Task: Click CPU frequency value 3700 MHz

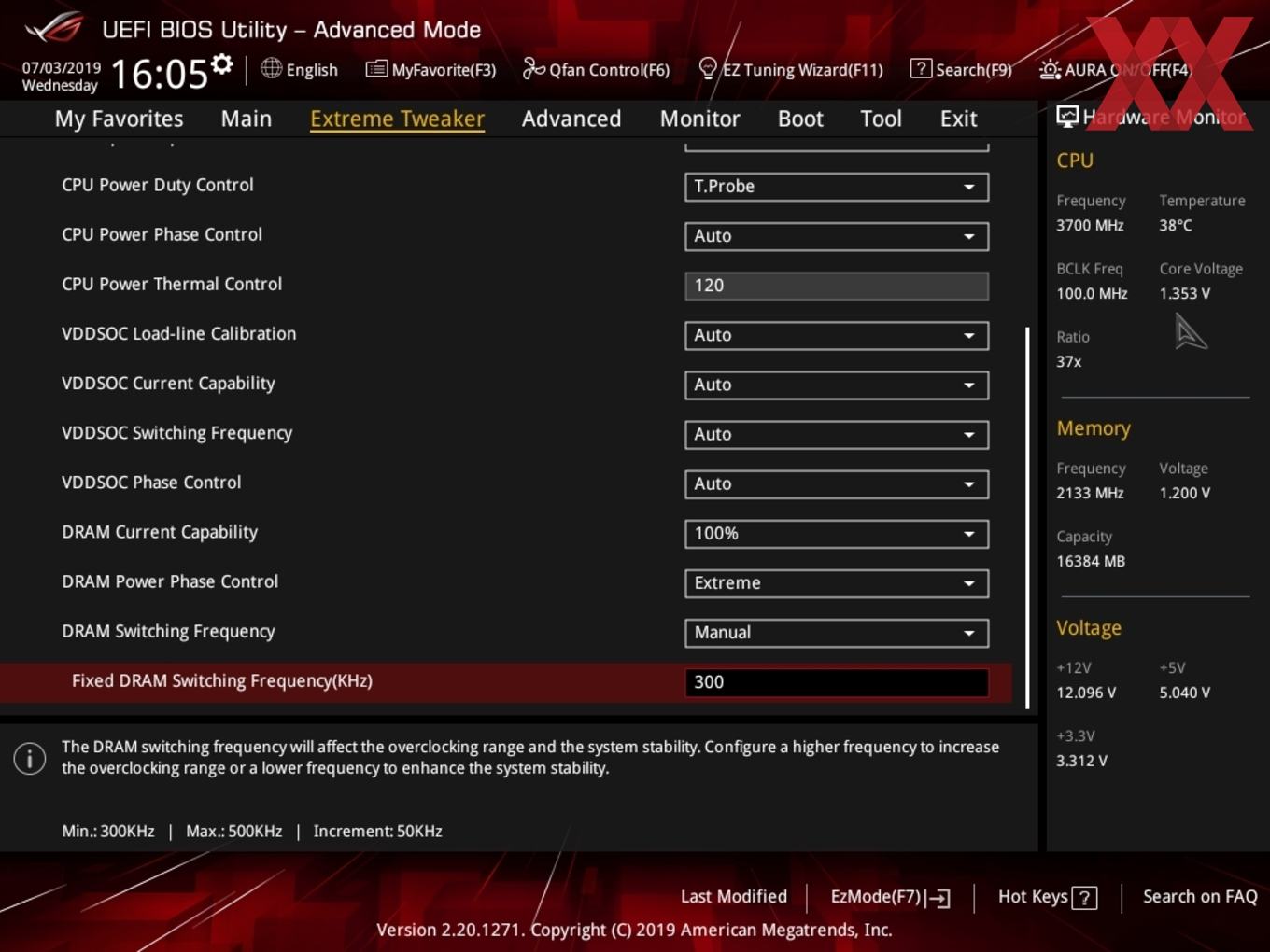Action: (x=1090, y=225)
